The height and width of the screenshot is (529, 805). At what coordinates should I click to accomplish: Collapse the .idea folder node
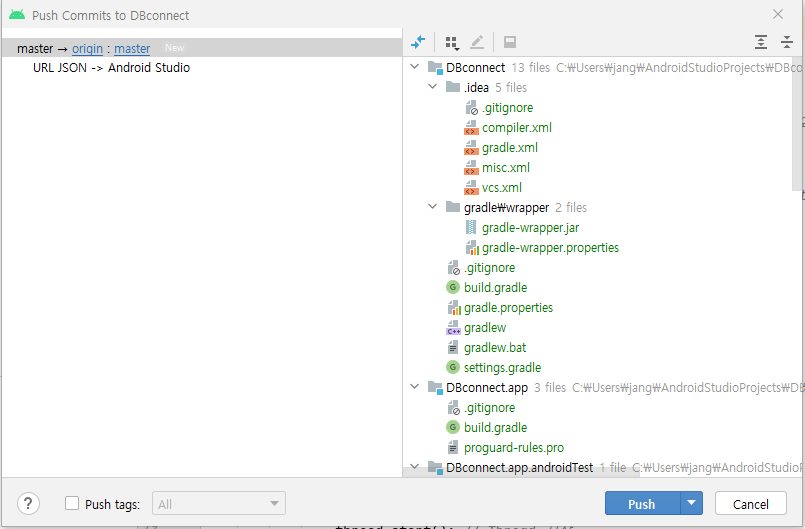[433, 86]
